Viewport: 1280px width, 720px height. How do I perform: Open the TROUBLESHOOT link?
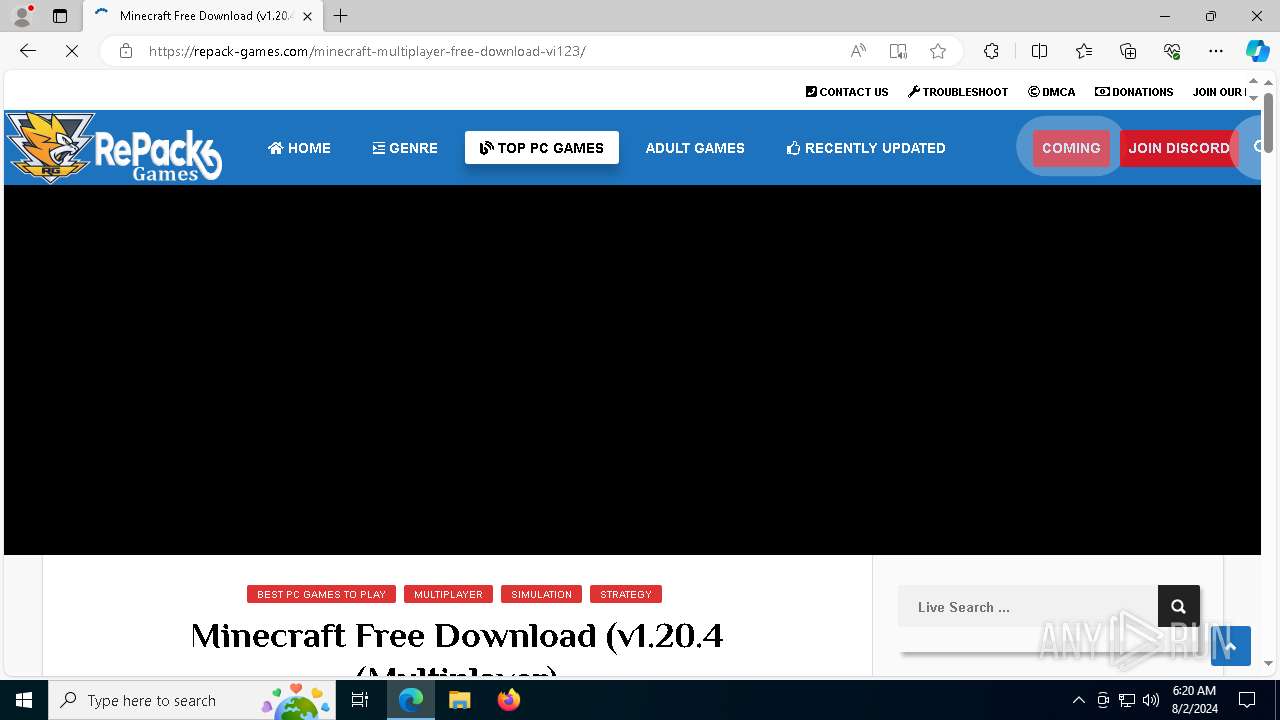(x=958, y=92)
